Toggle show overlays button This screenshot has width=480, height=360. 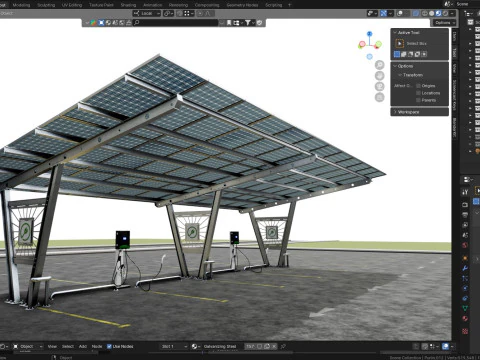[x=399, y=13]
